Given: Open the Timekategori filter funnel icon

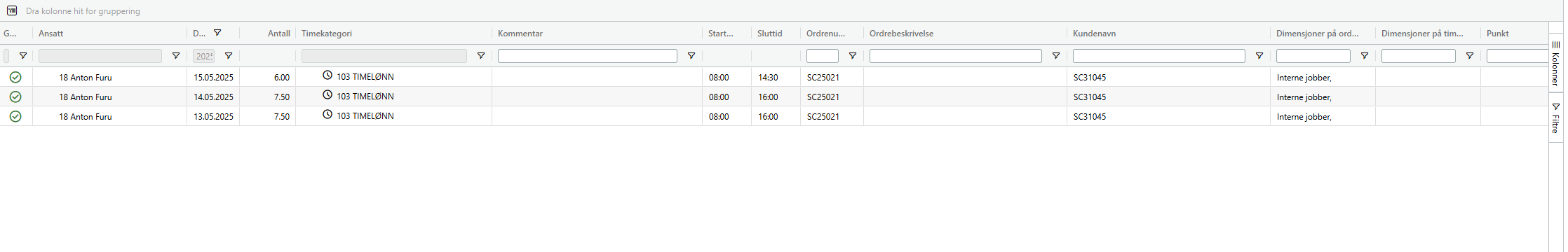Looking at the screenshot, I should click(x=481, y=56).
